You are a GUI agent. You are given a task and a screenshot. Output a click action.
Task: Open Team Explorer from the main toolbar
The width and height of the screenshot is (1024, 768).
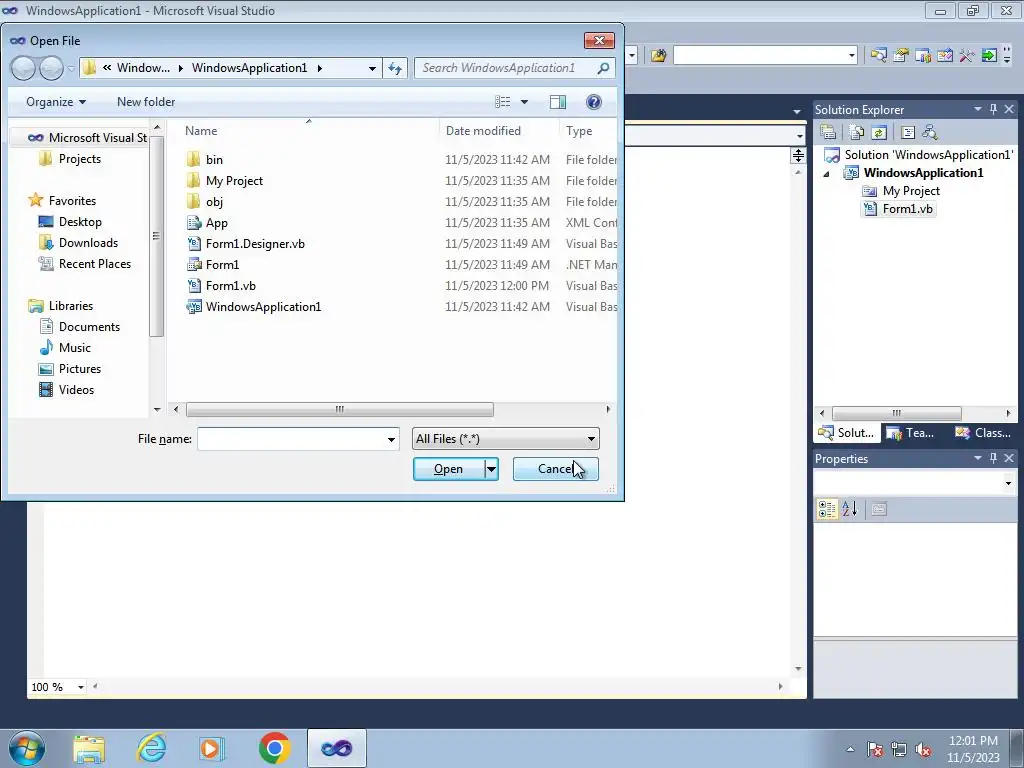point(923,56)
